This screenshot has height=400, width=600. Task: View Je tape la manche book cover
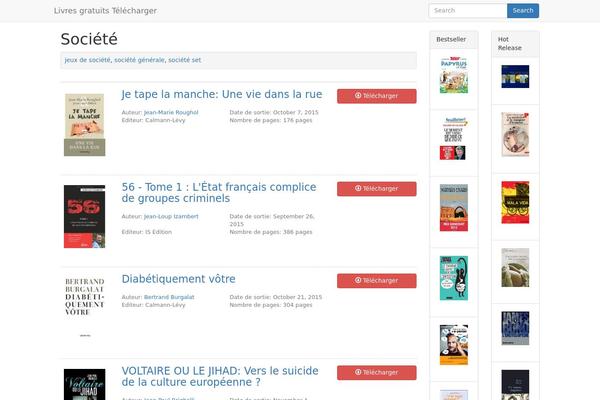tap(85, 125)
